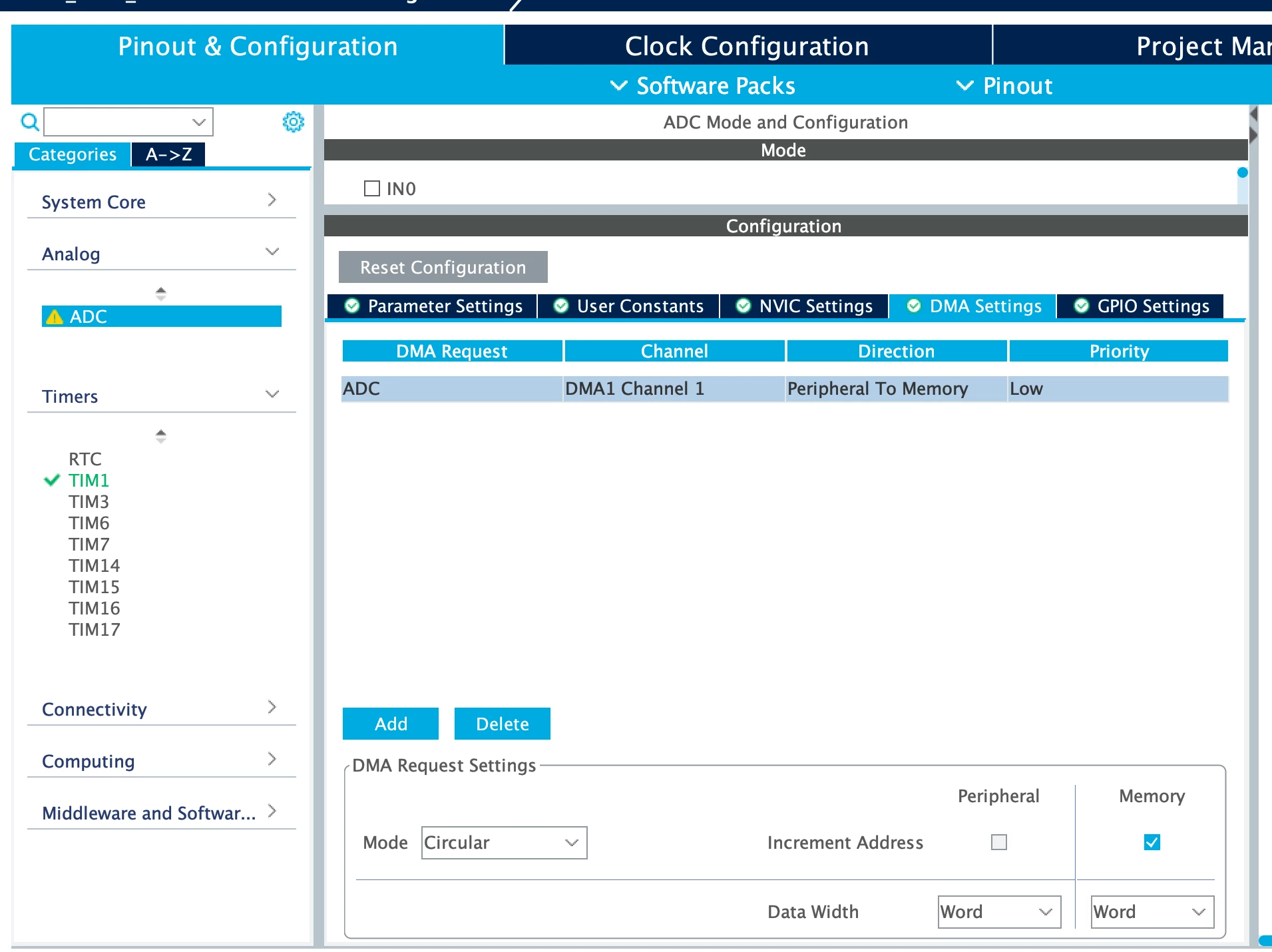Viewport: 1272px width, 952px height.
Task: Click the Peripheral To Memory cell
Action: point(897,389)
